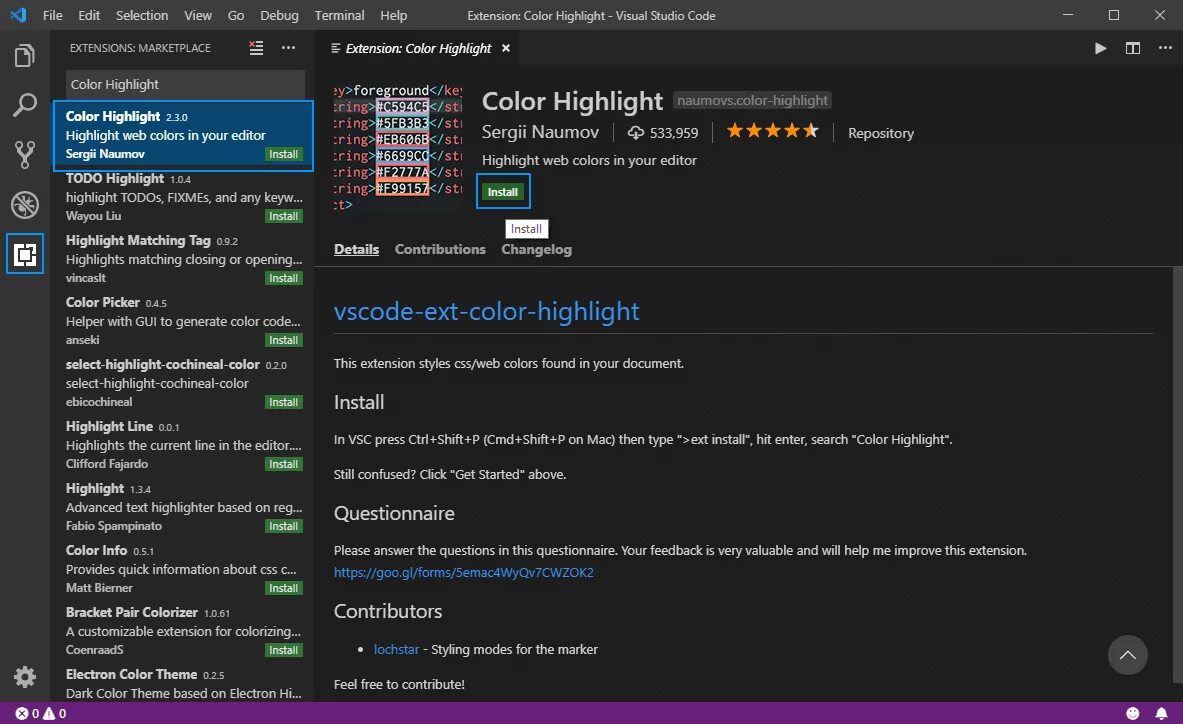
Task: Click the feedback smiley in status bar
Action: click(x=1132, y=713)
